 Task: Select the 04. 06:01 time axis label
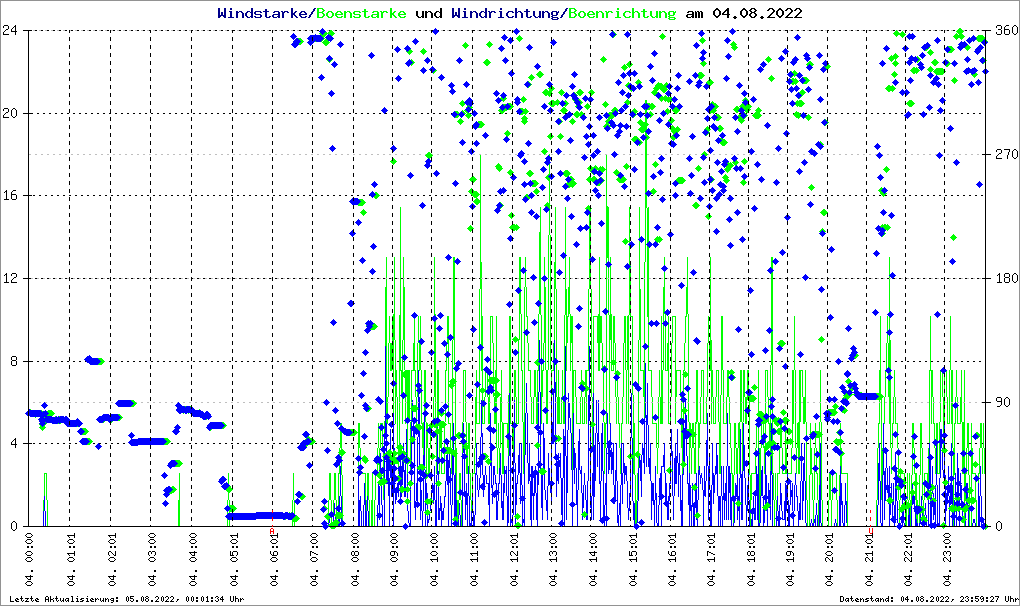[272, 562]
